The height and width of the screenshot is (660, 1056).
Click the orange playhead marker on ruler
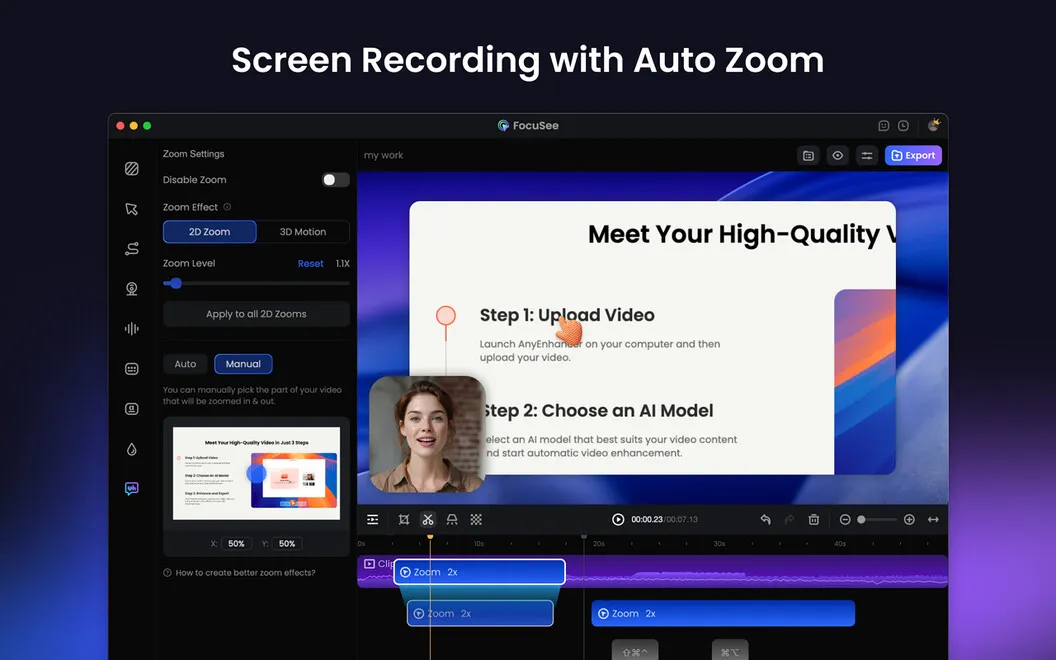click(430, 537)
